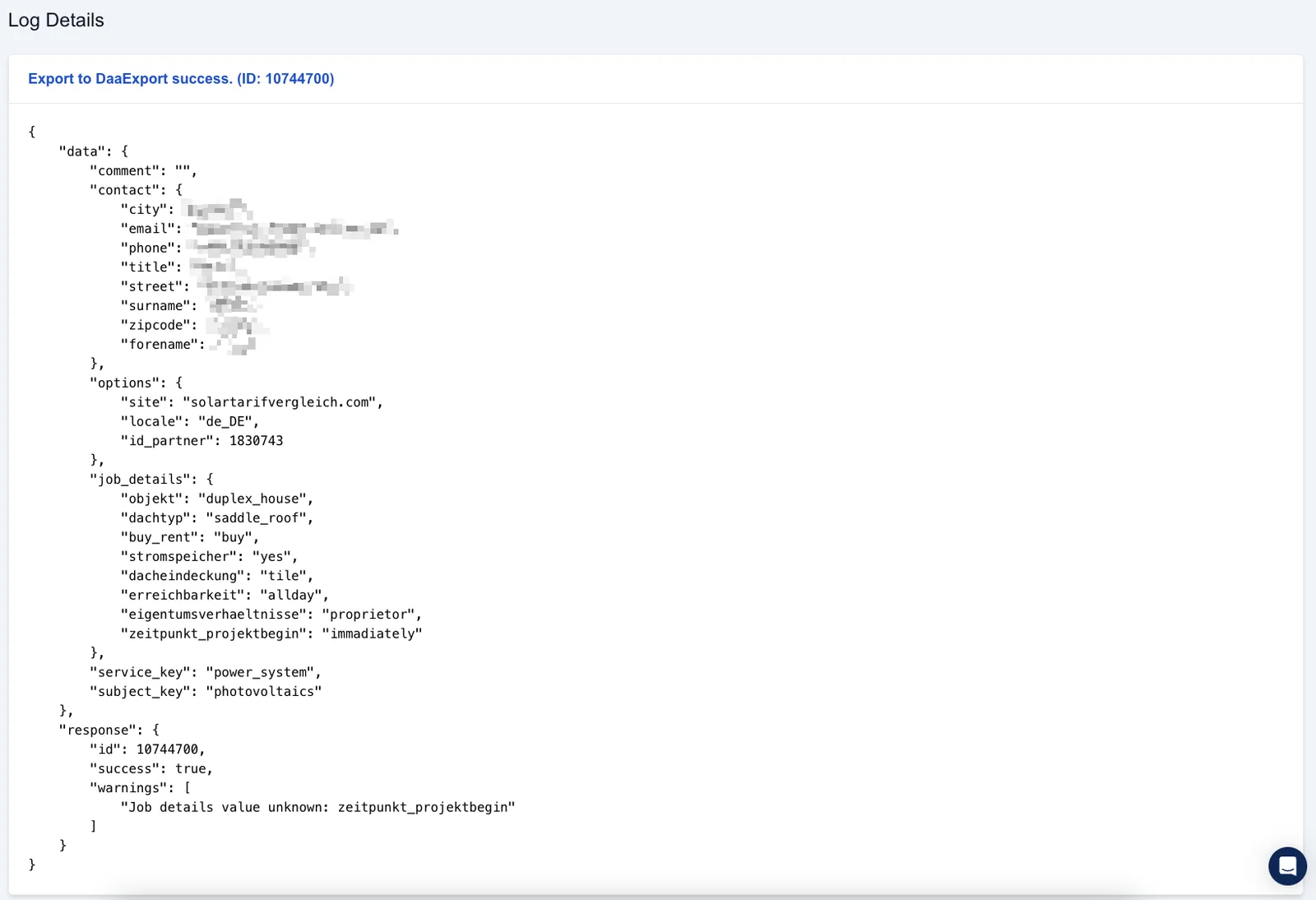Select the "contact": { line
The width and height of the screenshot is (1316, 900).
(136, 190)
